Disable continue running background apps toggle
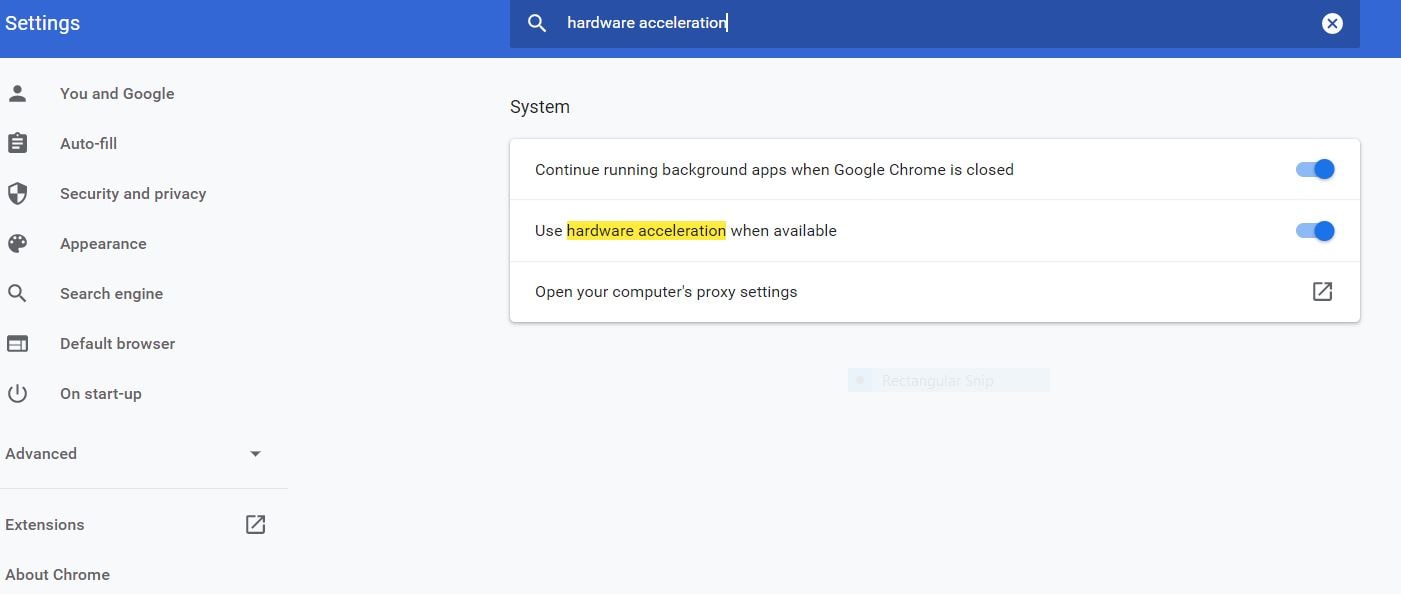The width and height of the screenshot is (1401, 594). pyautogui.click(x=1315, y=169)
